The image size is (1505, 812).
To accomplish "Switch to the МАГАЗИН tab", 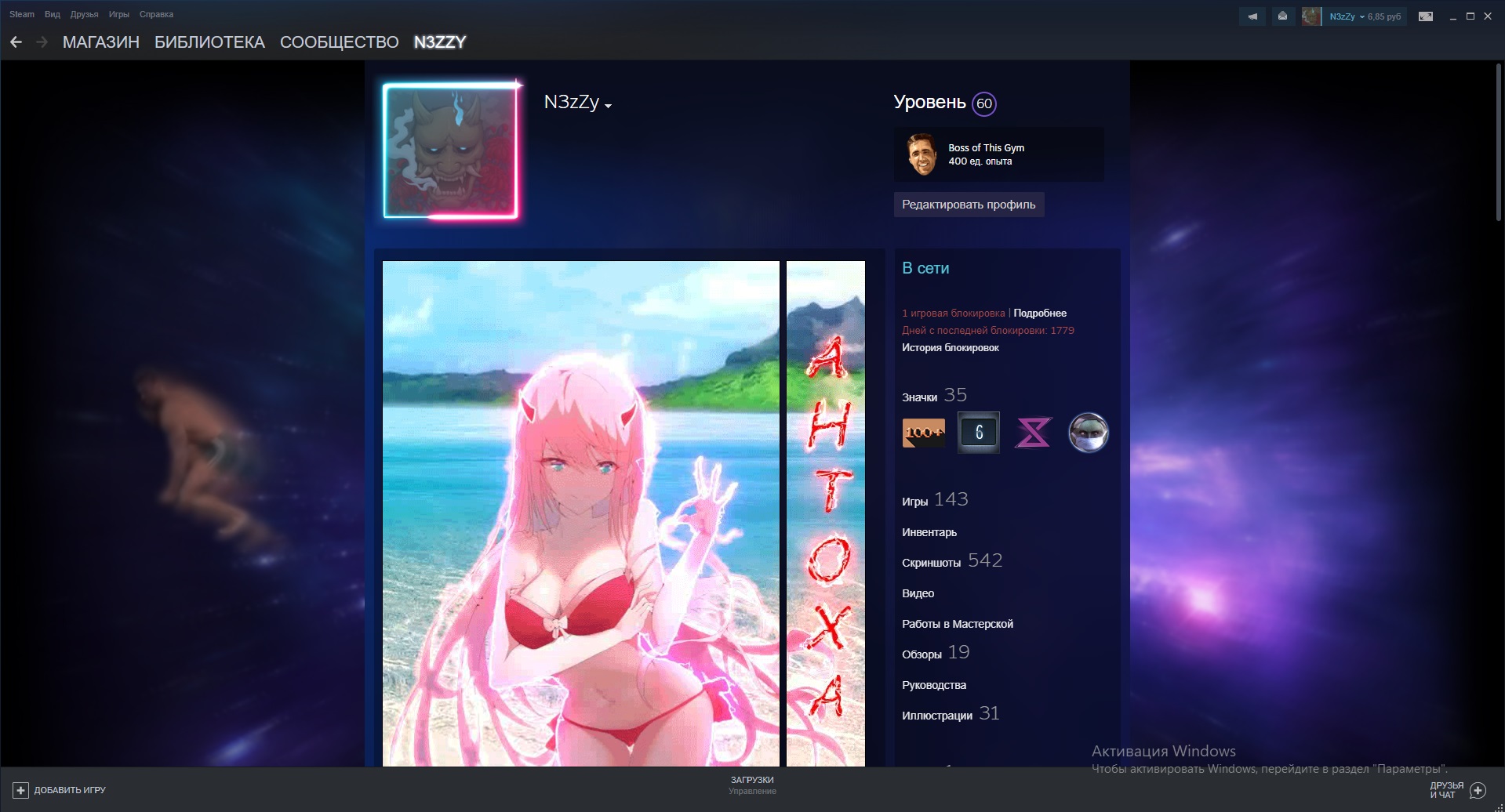I will 101,42.
